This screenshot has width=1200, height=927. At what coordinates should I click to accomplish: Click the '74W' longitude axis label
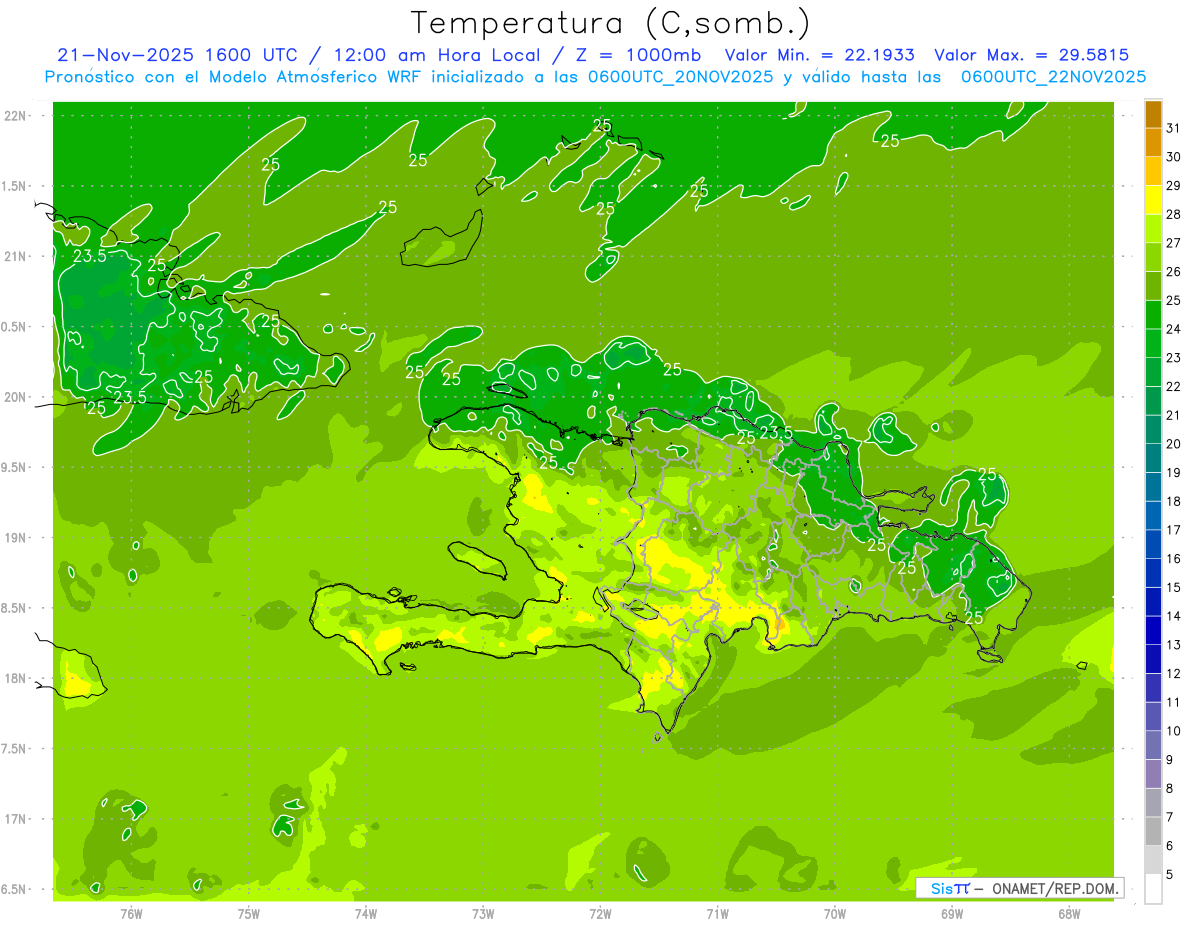tap(365, 913)
